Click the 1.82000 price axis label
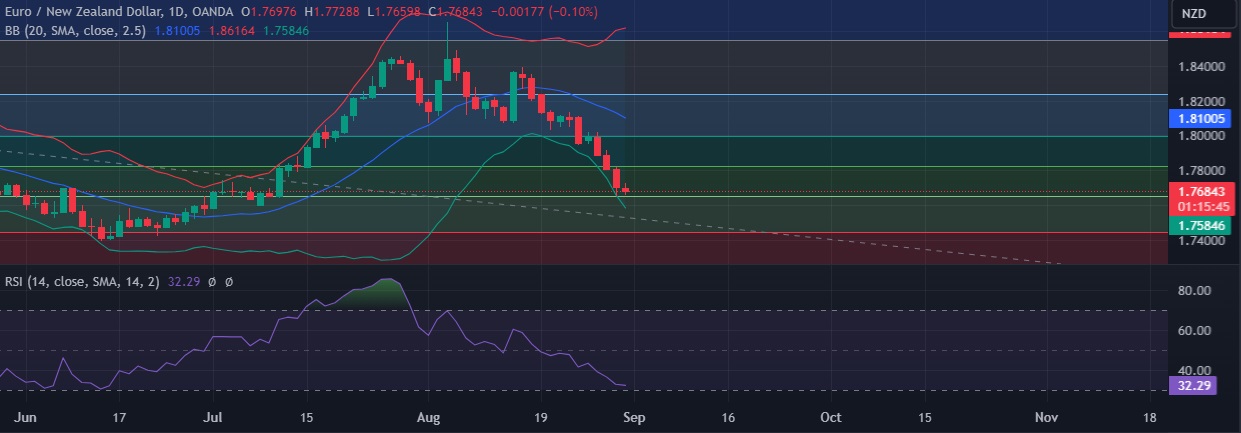This screenshot has width=1241, height=433. point(1200,102)
